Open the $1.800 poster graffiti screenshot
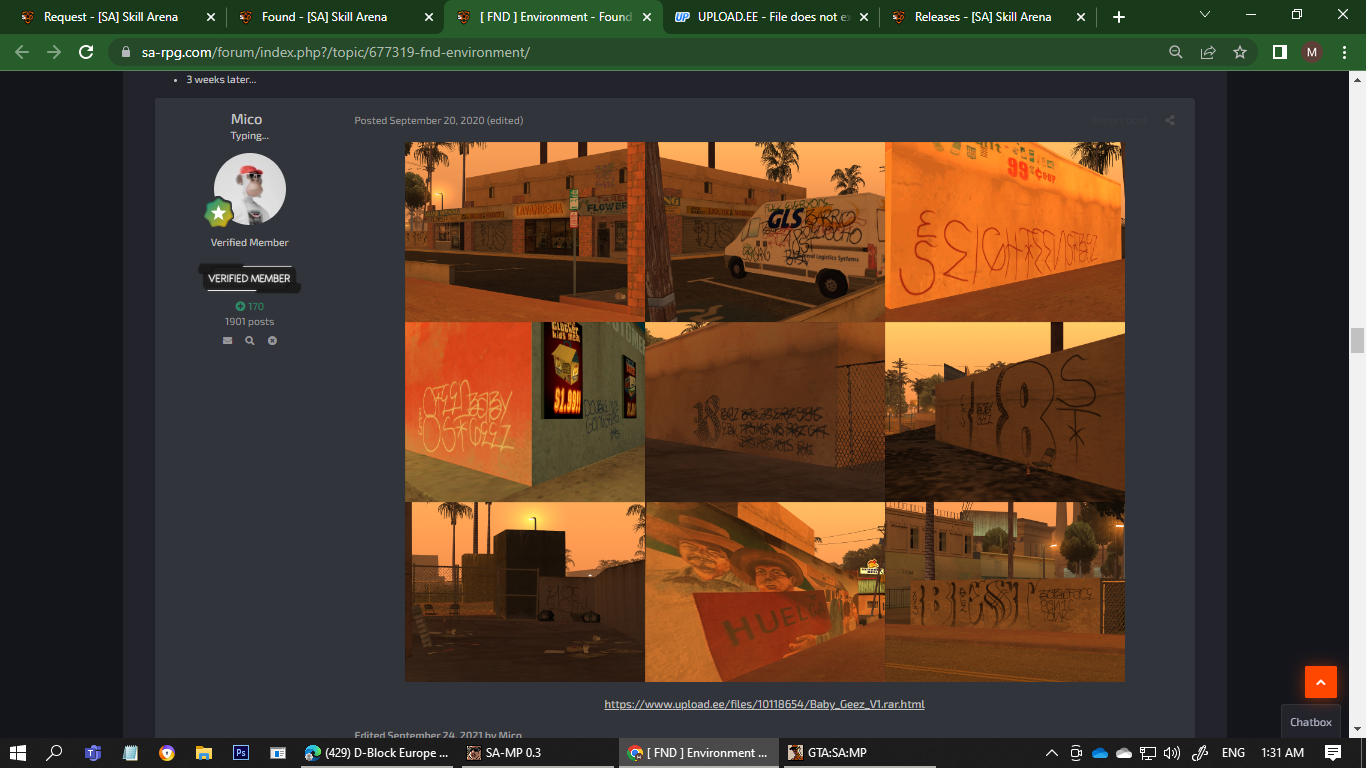1366x768 pixels. pos(525,412)
